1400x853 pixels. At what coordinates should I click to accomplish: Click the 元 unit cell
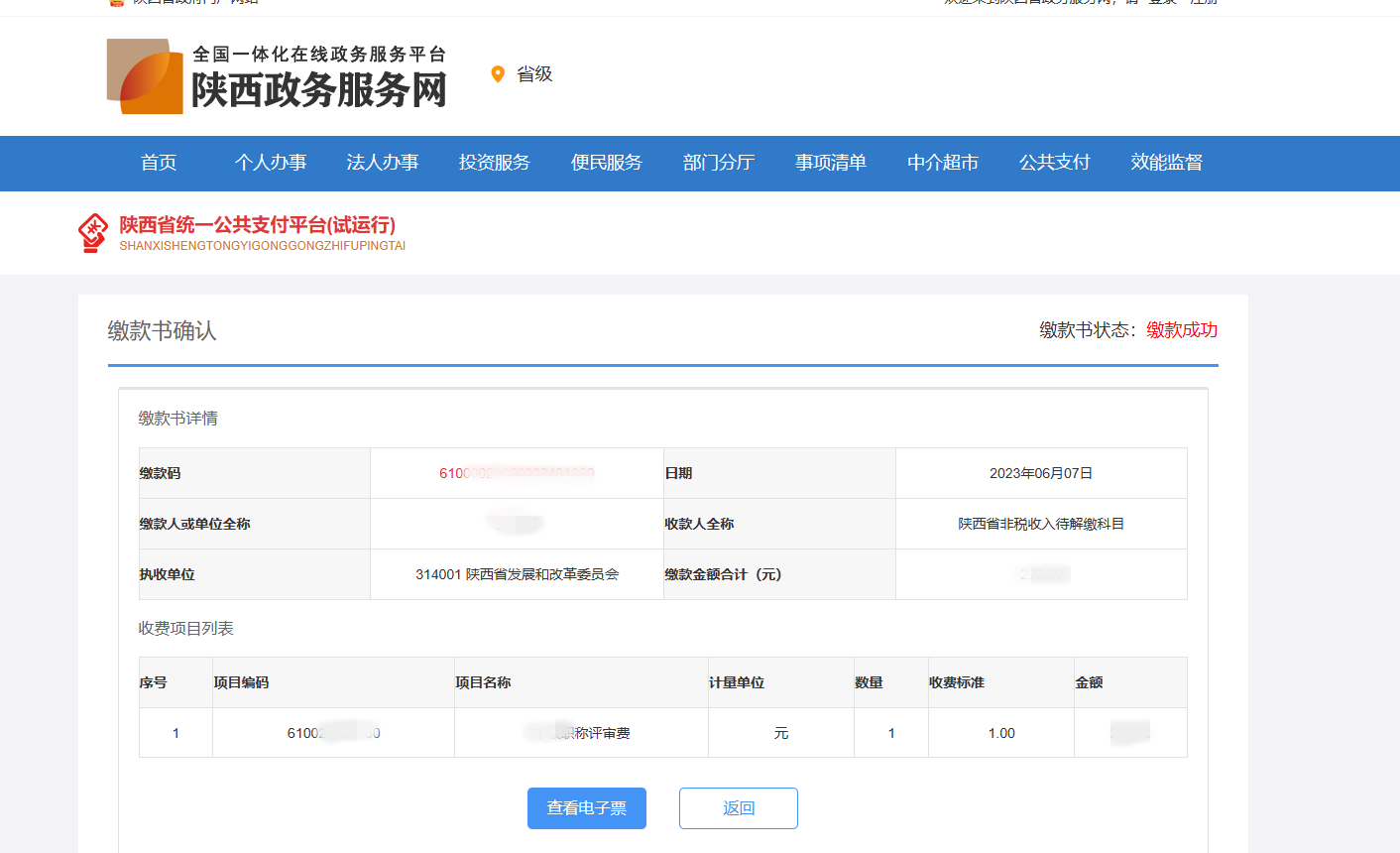(781, 733)
